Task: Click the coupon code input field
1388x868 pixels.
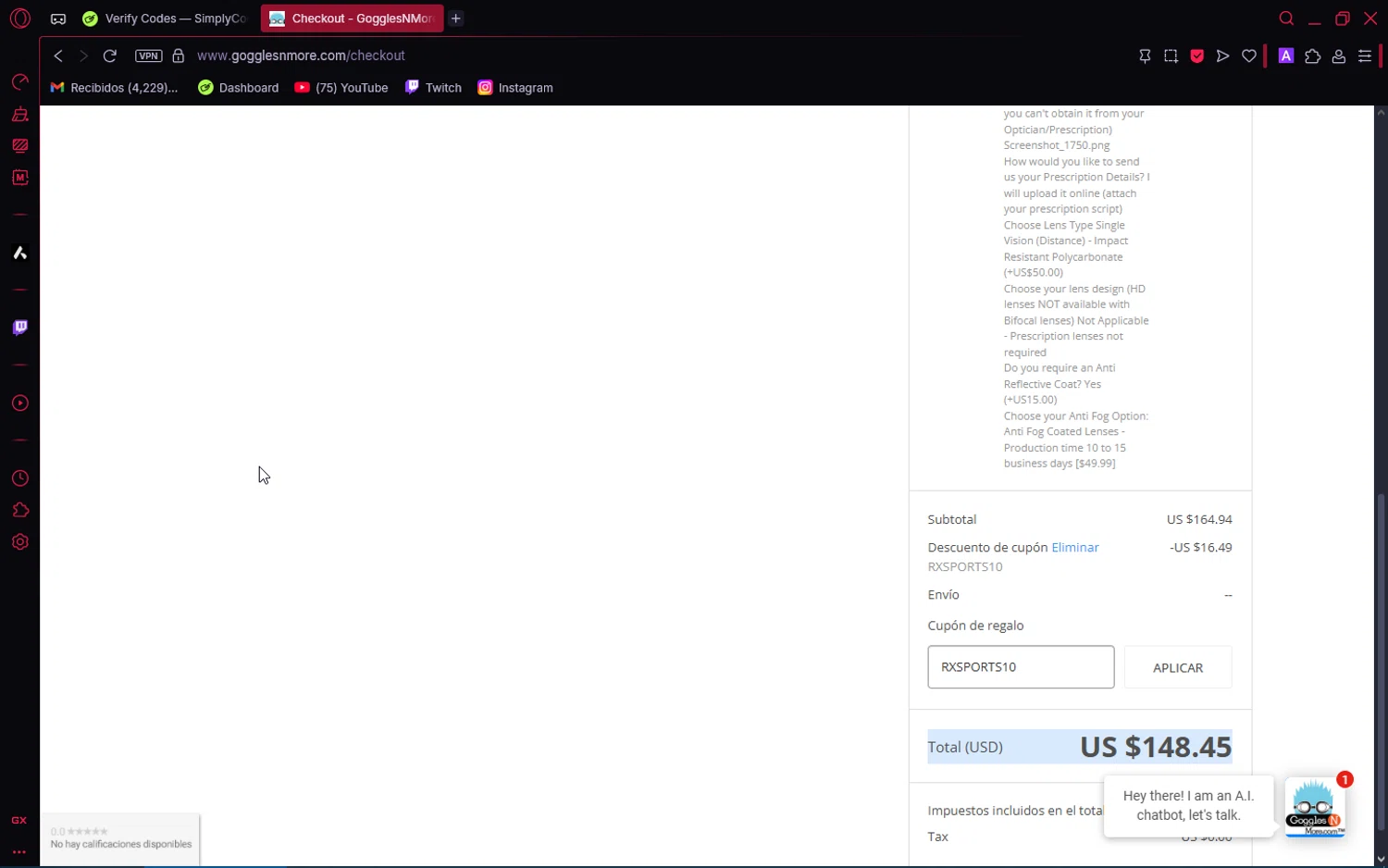Action: [1021, 667]
